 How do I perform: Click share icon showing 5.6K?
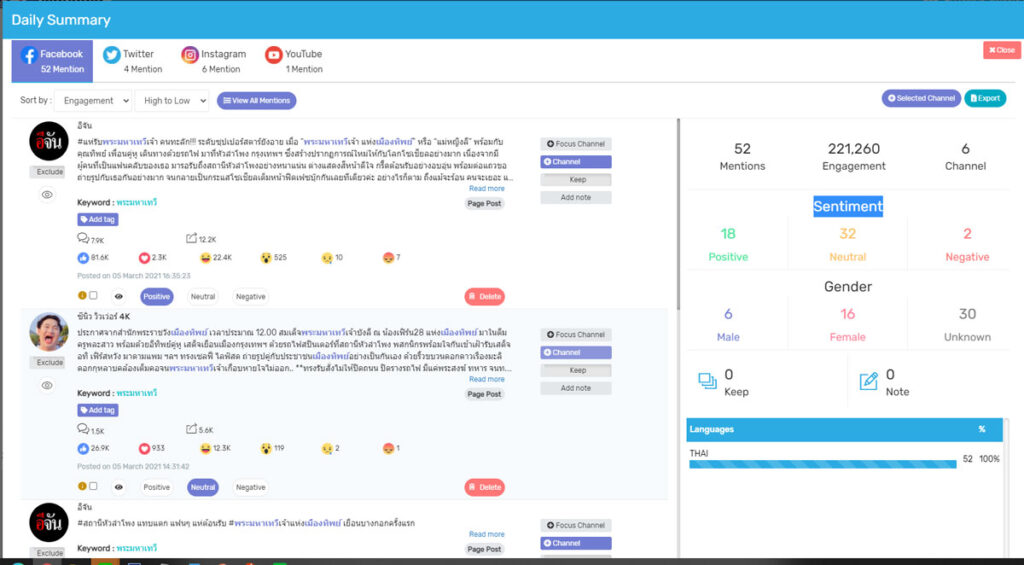191,429
